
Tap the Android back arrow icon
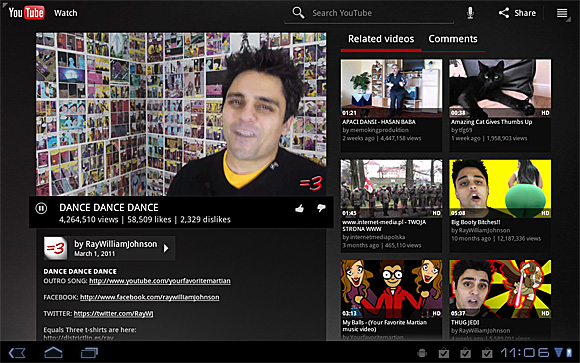[17, 353]
